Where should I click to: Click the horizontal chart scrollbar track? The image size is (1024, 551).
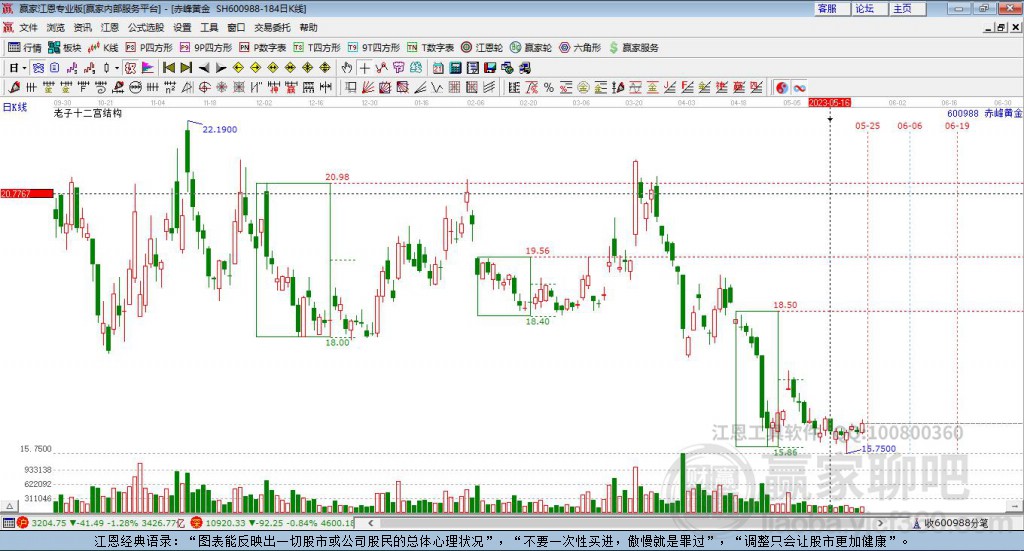pos(626,523)
